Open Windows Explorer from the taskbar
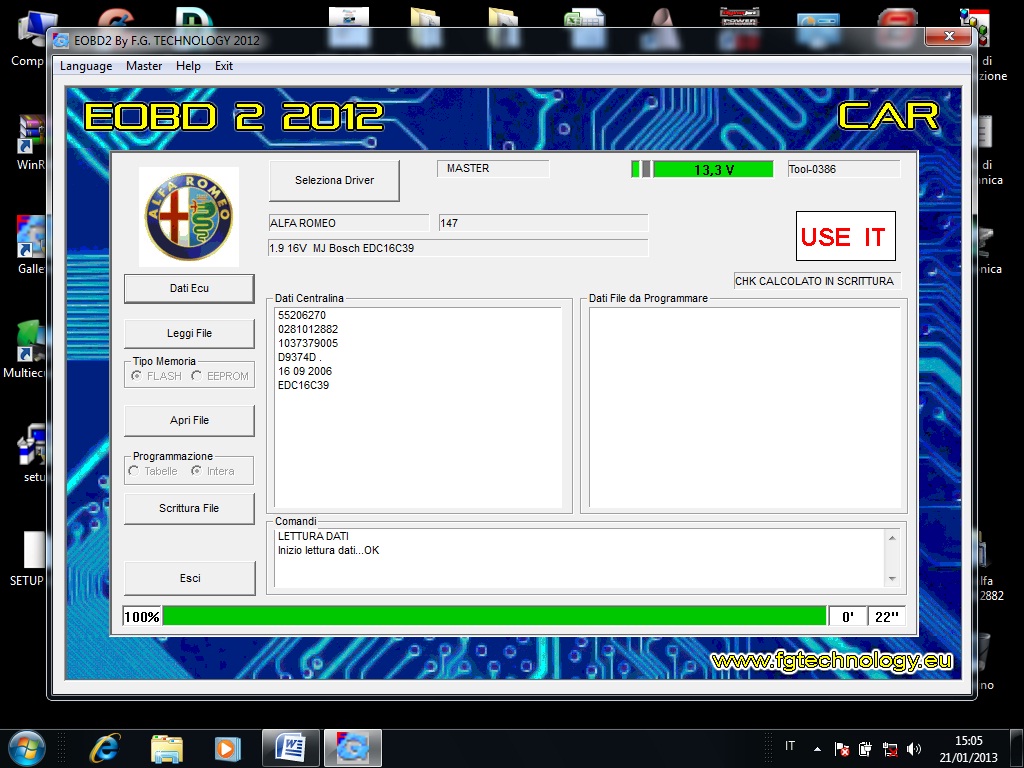This screenshot has height=768, width=1024. tap(167, 748)
